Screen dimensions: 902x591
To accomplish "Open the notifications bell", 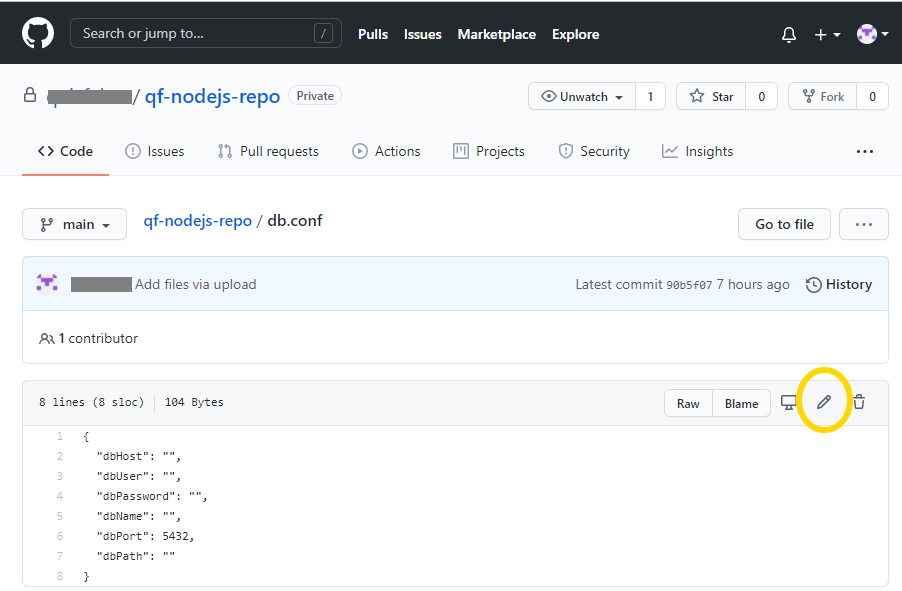I will 789,34.
